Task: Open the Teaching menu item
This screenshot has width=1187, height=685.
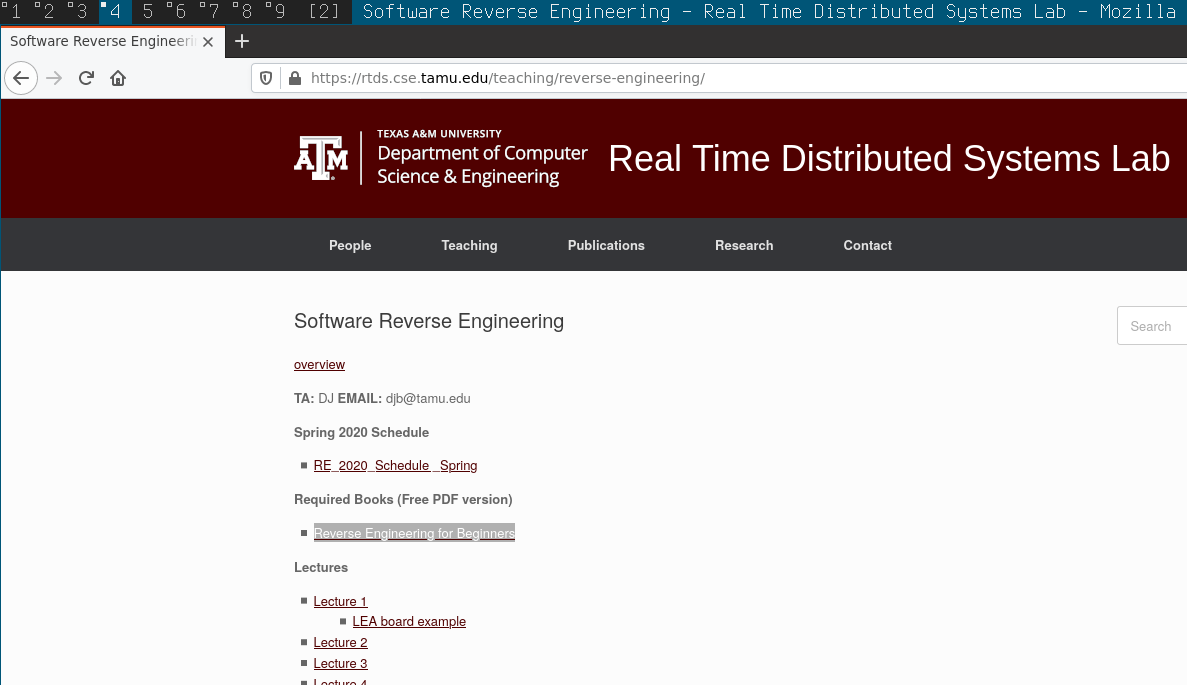Action: point(469,245)
